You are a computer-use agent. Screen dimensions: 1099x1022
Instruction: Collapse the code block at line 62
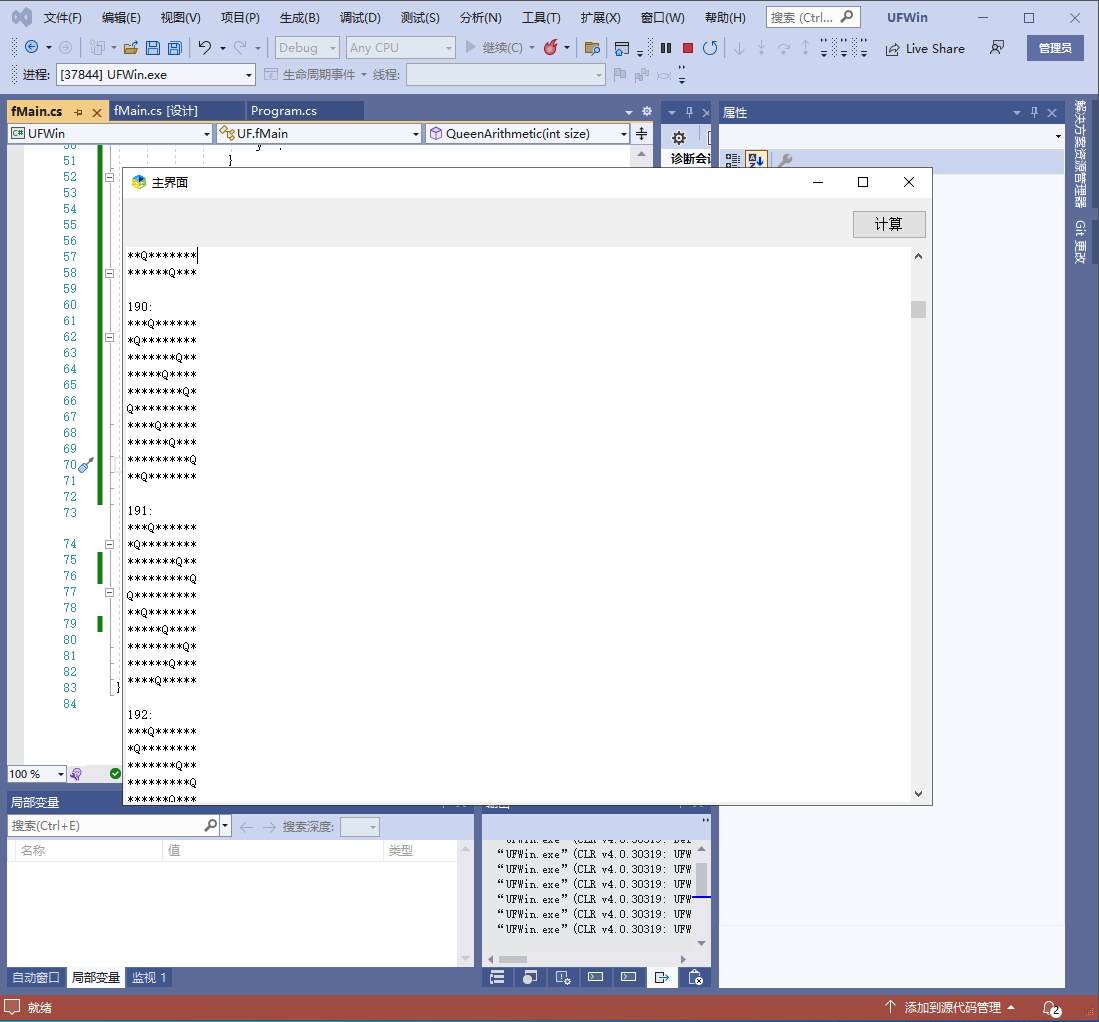[x=109, y=337]
